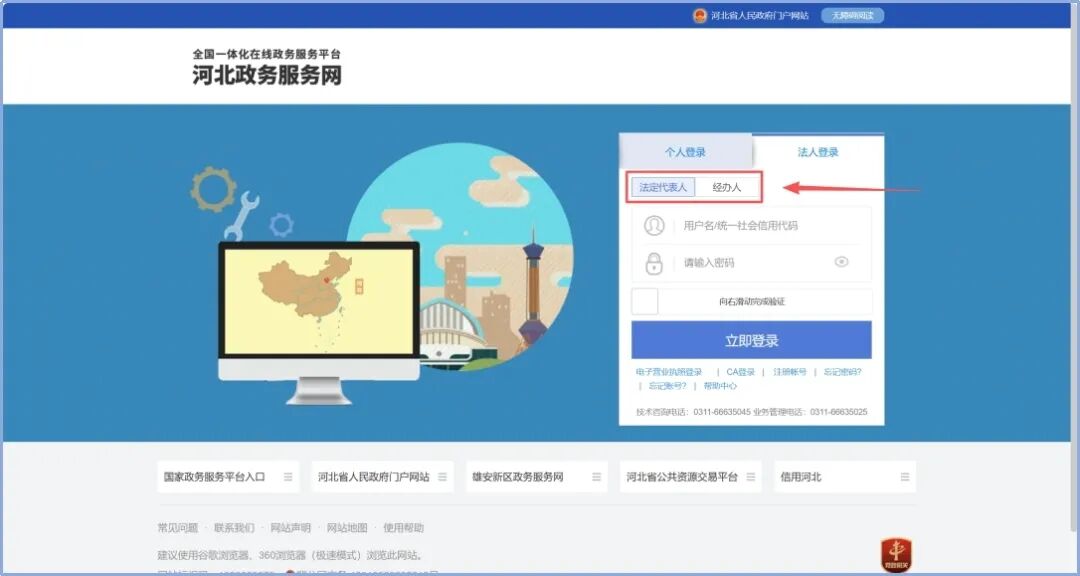Expand 河北省公共资源交易平台 dropdown
Screen dimensions: 1080x576
point(691,477)
